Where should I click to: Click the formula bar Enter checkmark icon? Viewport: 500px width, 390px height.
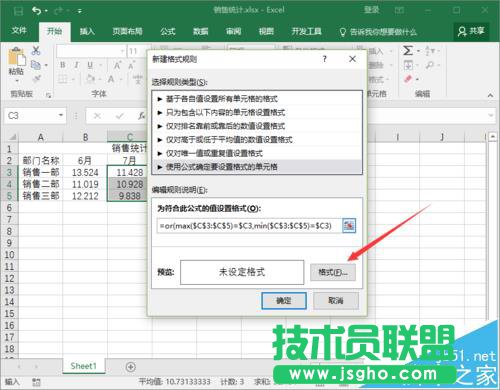point(120,116)
